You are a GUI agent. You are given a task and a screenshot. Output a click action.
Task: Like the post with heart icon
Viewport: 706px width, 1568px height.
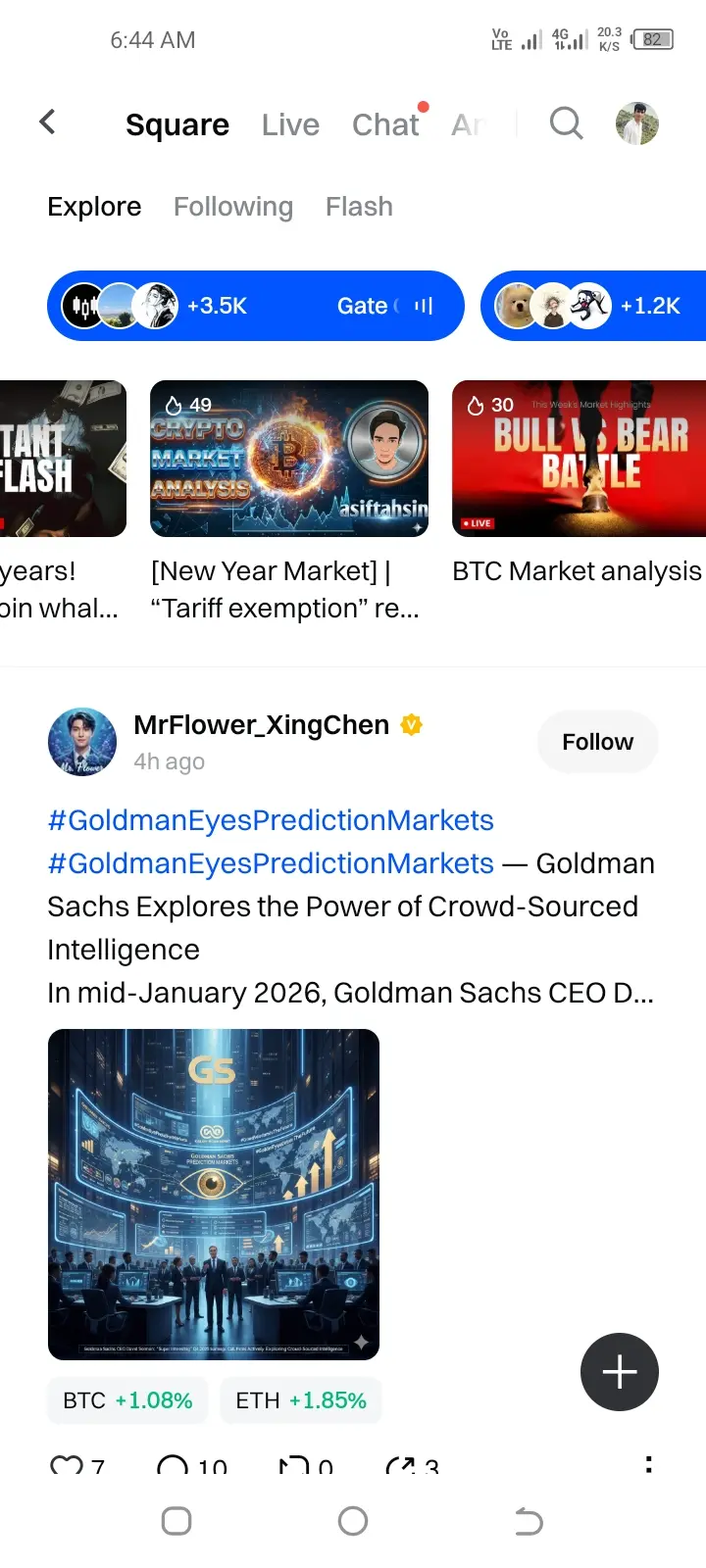[x=67, y=1466]
